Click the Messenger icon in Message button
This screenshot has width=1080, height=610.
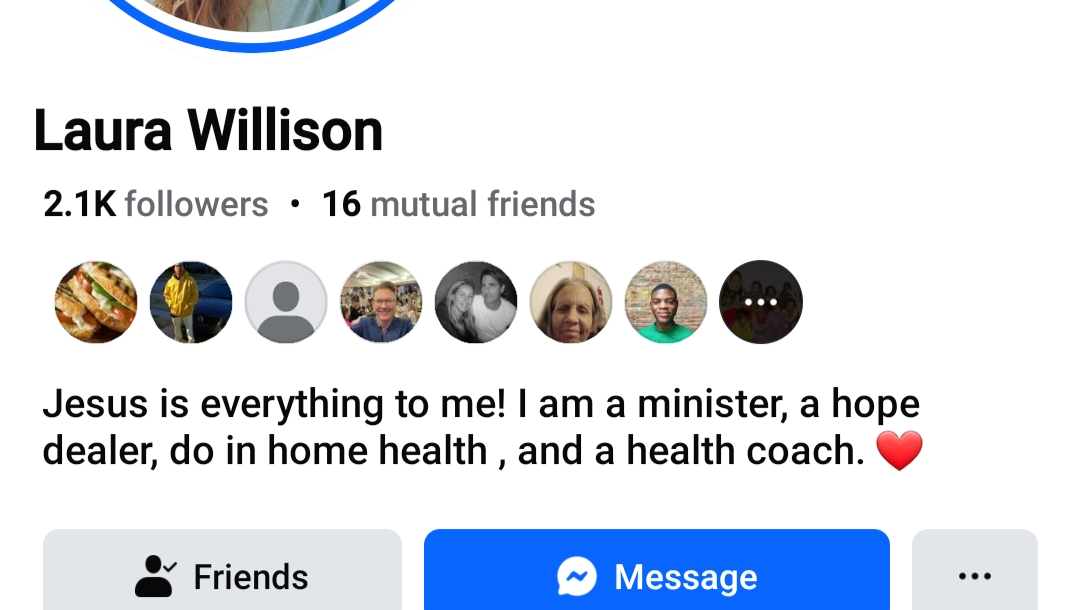click(577, 576)
